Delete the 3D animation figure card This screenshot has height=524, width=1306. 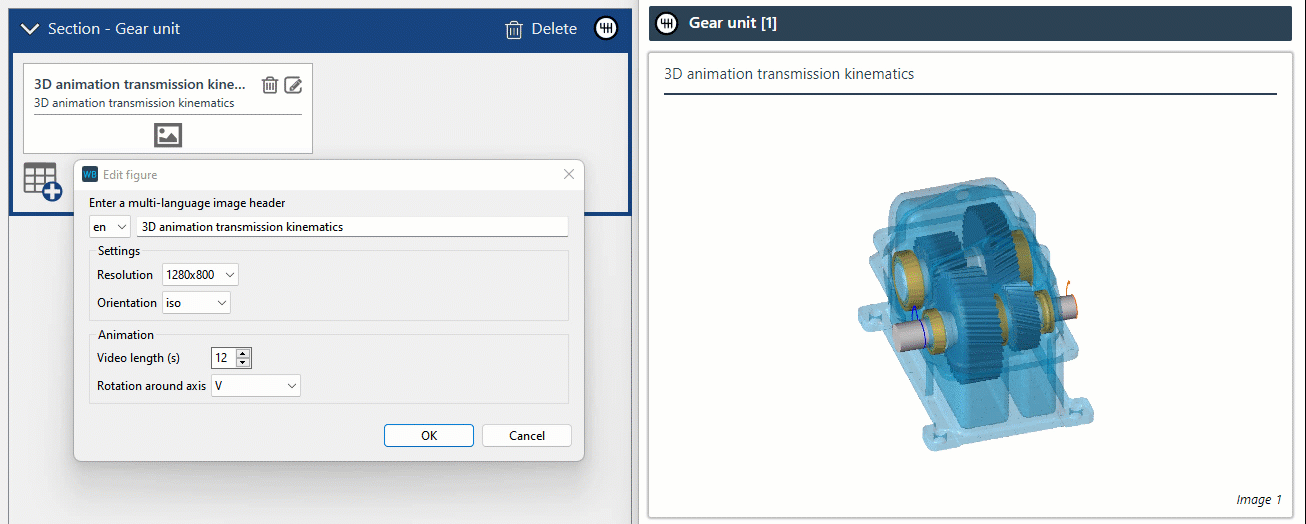click(269, 85)
